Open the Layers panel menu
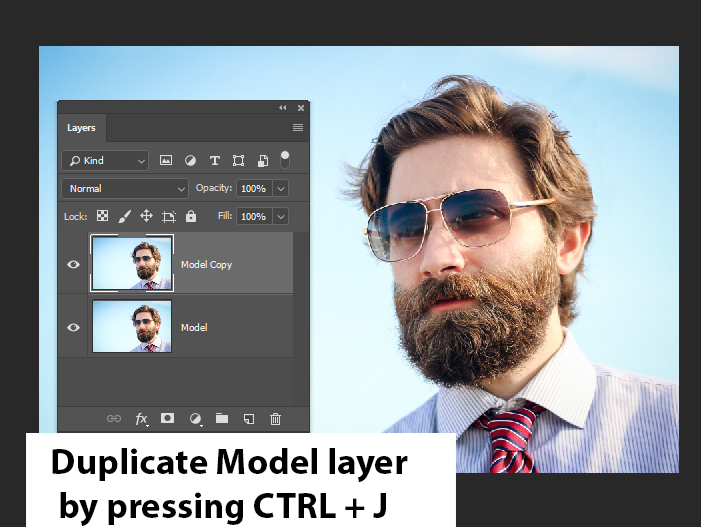This screenshot has width=701, height=527. (x=298, y=128)
